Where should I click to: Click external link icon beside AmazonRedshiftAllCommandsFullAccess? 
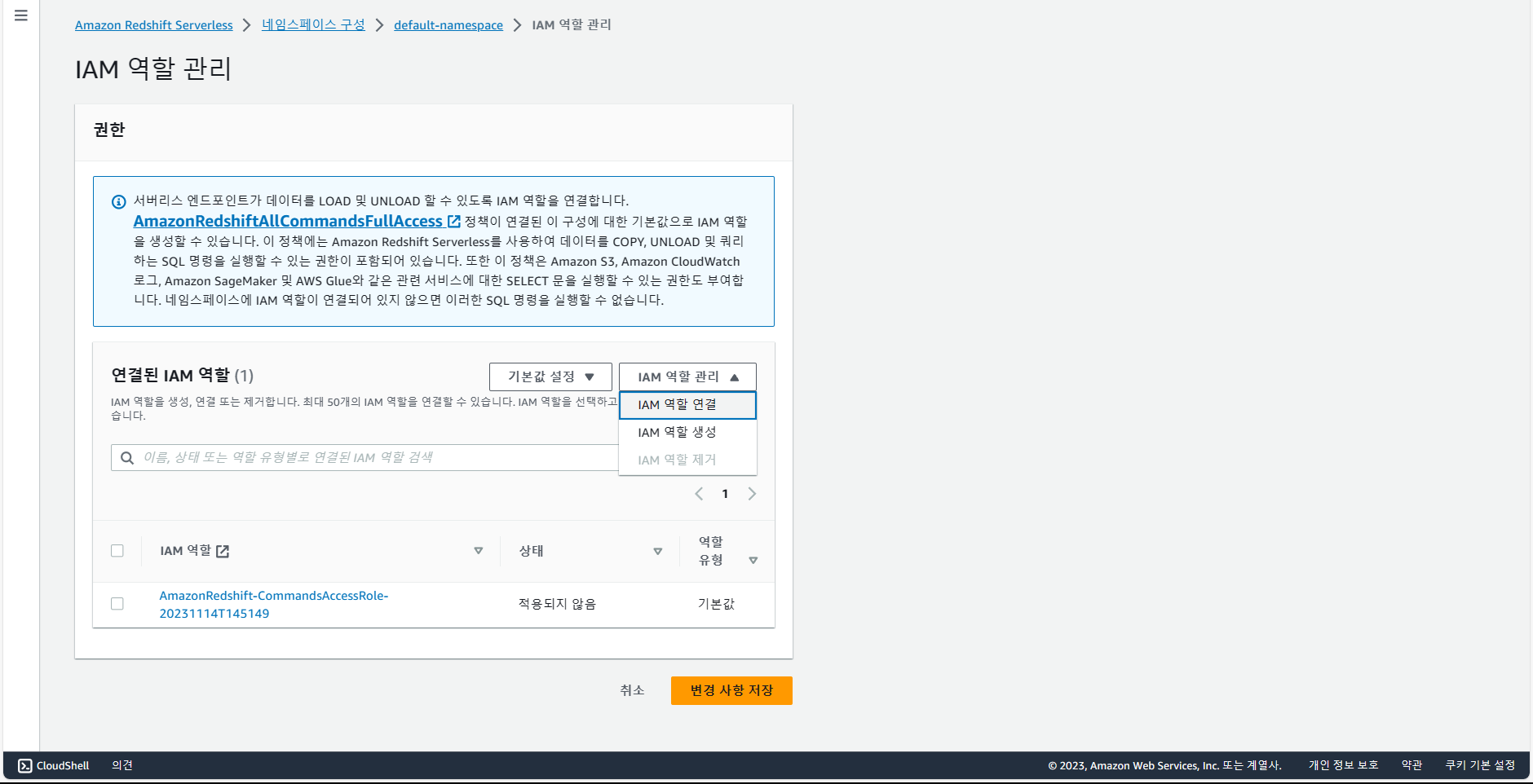click(x=454, y=221)
